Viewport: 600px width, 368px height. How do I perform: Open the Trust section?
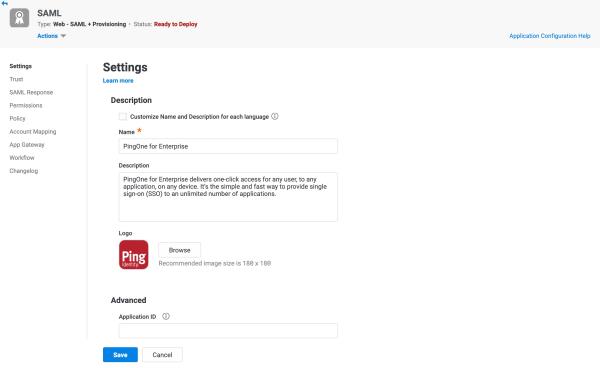(16, 79)
